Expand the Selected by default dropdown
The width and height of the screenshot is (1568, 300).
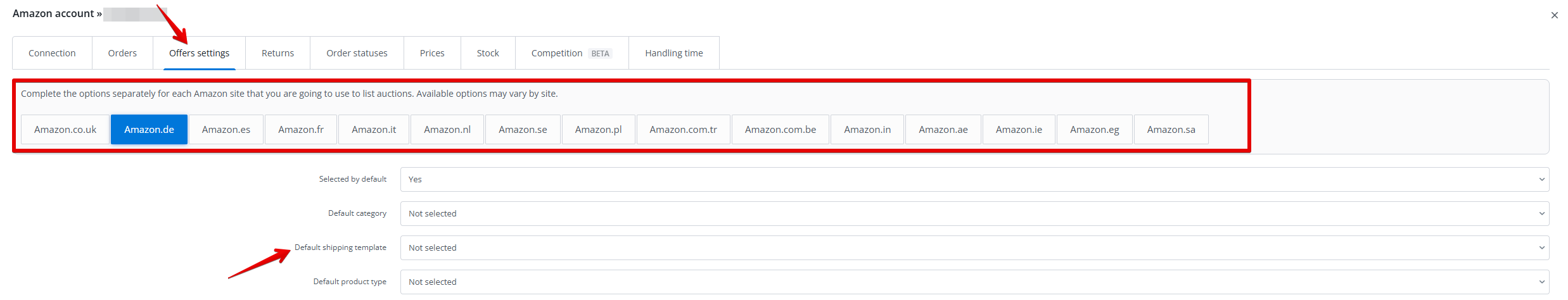pos(974,180)
